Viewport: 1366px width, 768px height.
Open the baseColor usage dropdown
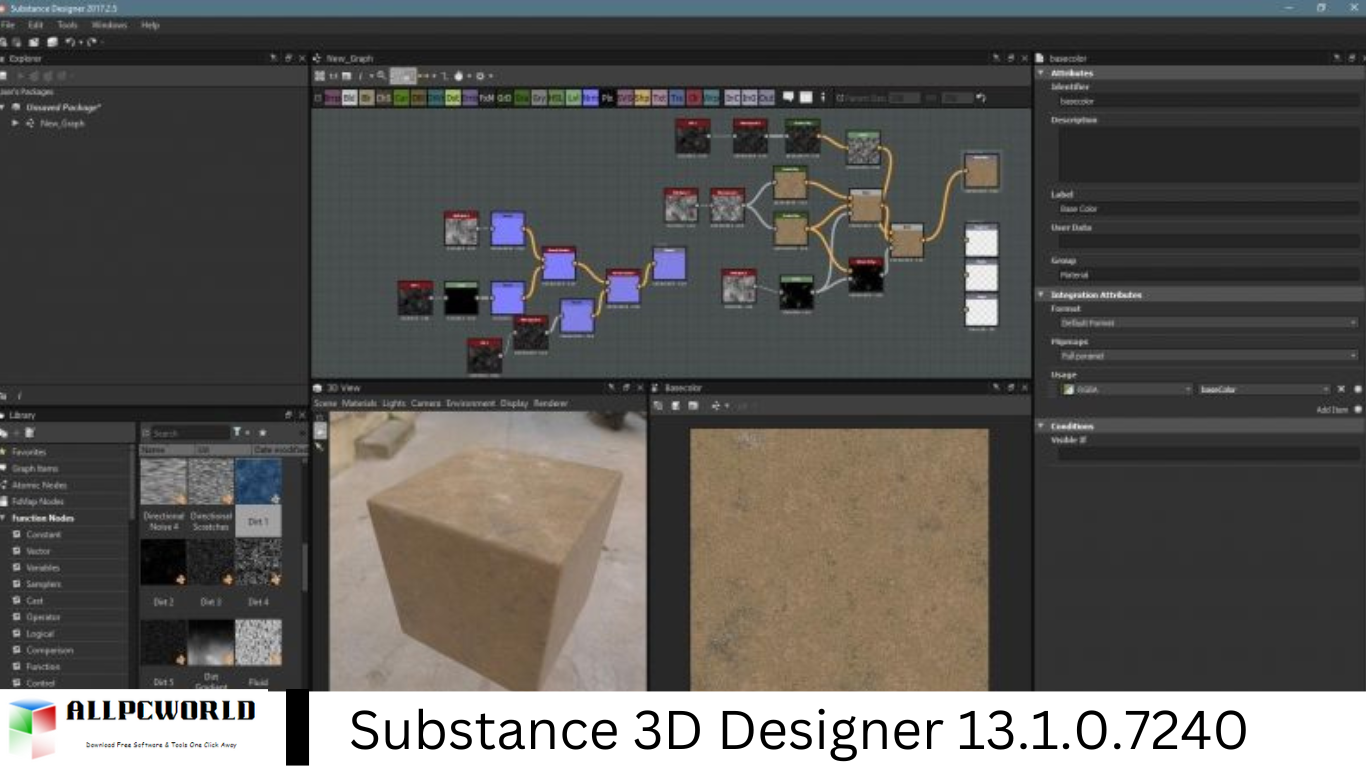[x=1264, y=389]
